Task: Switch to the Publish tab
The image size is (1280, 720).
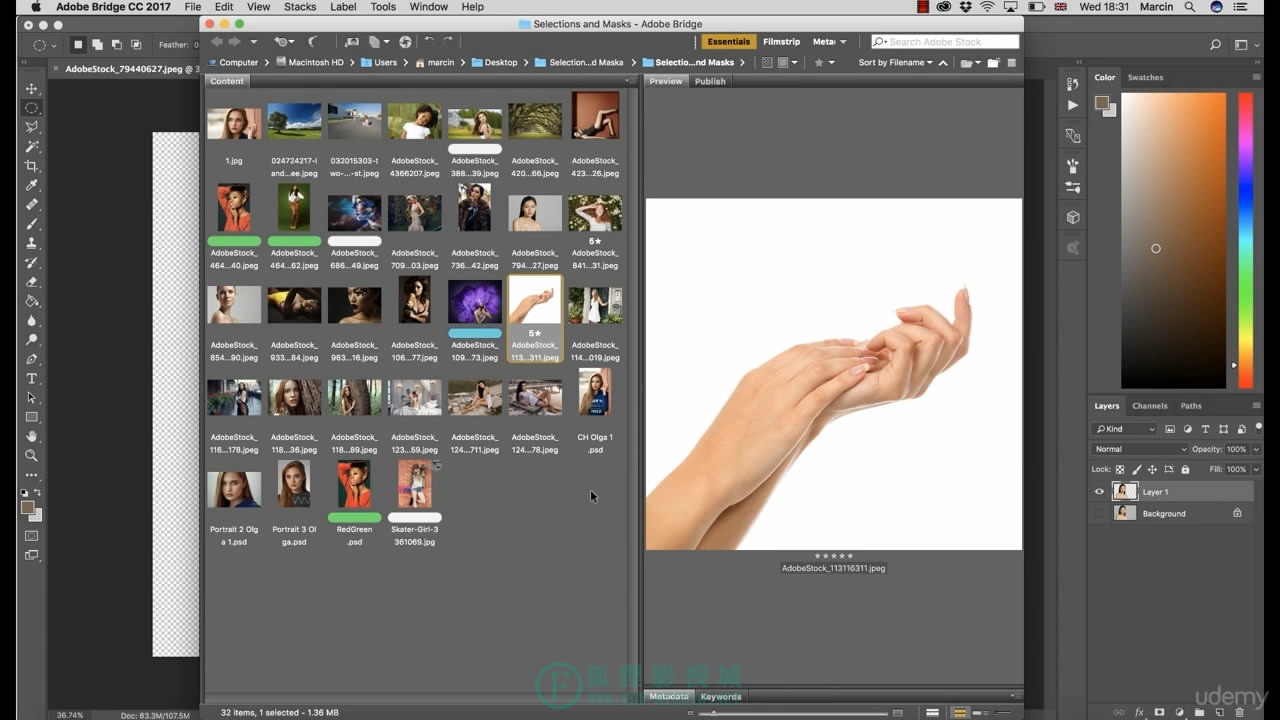Action: 710,81
